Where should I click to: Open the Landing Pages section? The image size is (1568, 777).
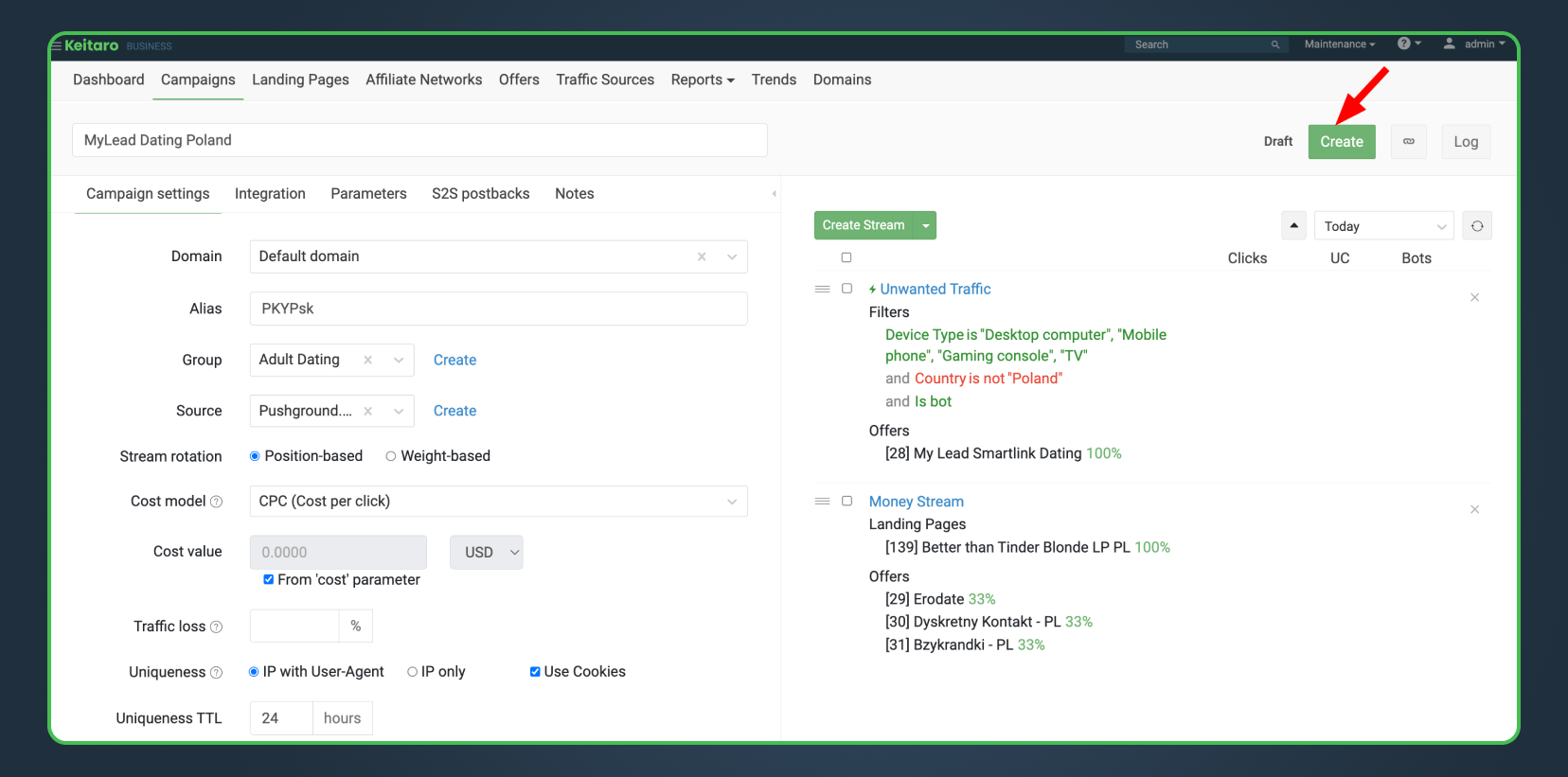click(300, 80)
